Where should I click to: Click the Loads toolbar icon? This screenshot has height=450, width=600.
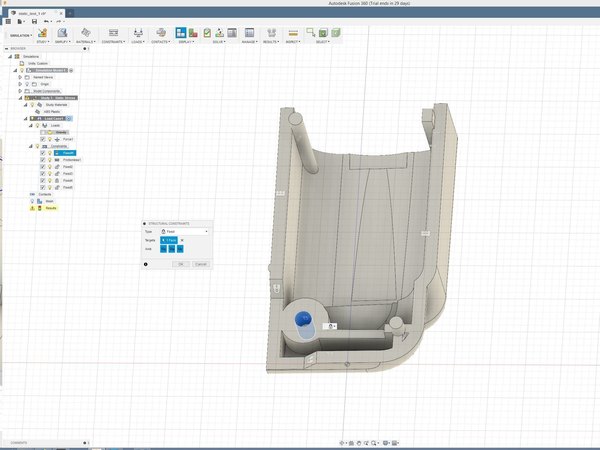[138, 33]
